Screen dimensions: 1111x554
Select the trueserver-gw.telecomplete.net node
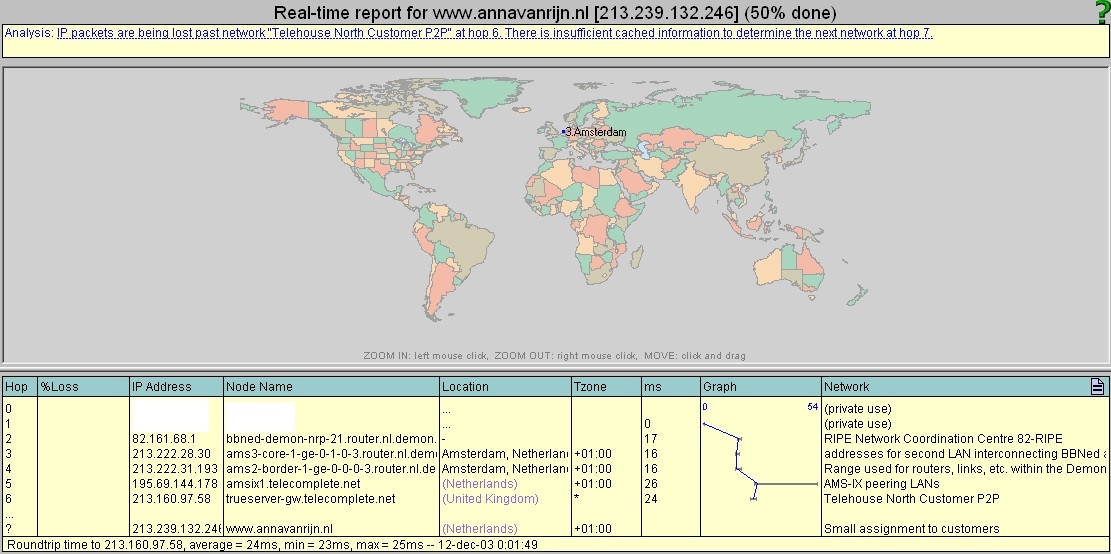coord(310,499)
